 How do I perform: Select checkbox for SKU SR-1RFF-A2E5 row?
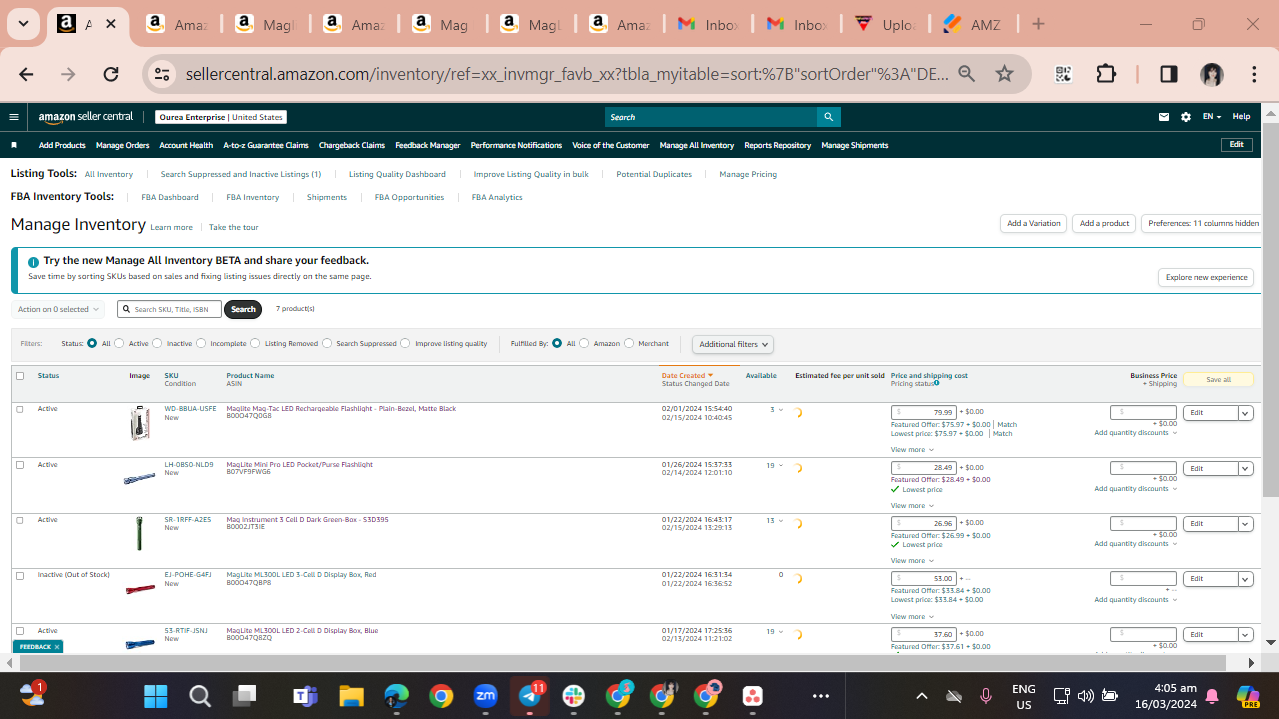20,520
